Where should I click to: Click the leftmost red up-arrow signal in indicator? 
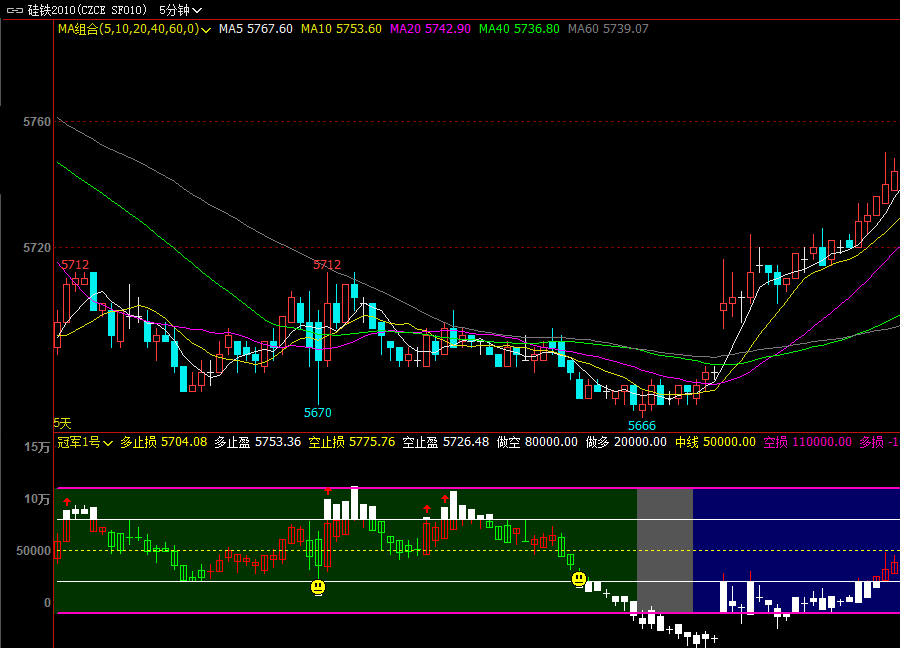coord(67,502)
